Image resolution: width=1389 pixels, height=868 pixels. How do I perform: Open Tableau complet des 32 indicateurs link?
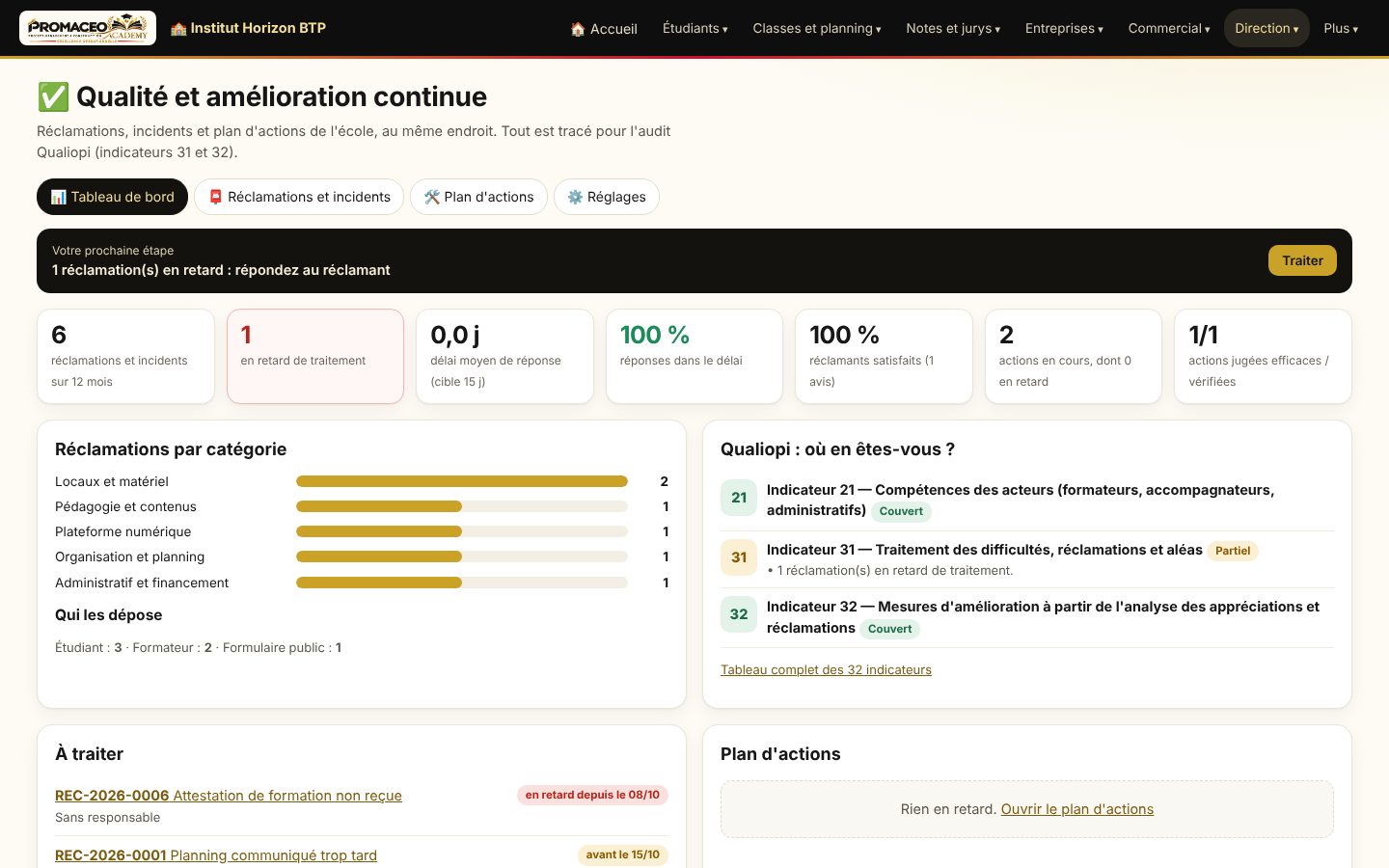click(x=826, y=669)
